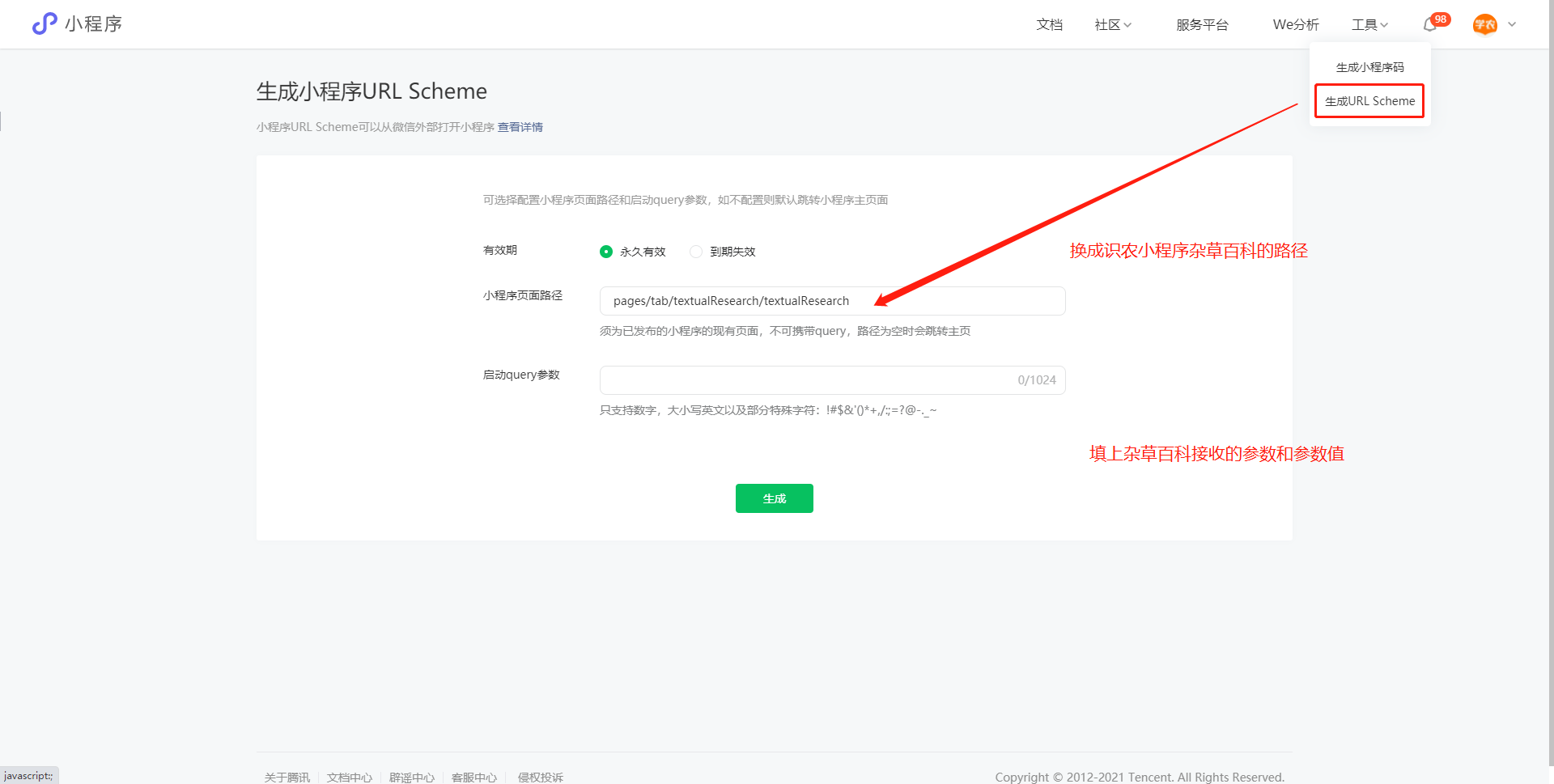Select 生成小程序码 in the menu

pos(1369,67)
